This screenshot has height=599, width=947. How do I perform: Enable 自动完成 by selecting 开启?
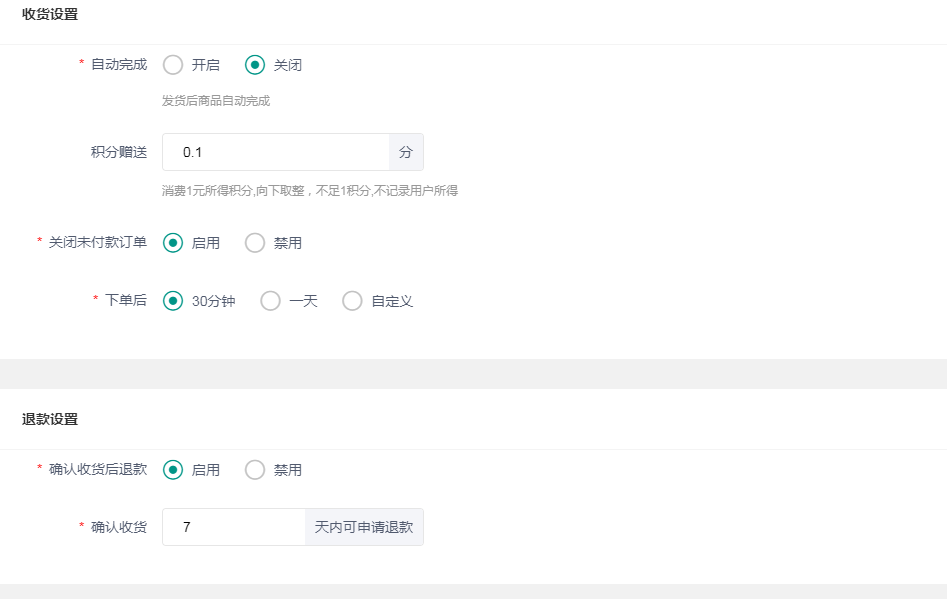[173, 65]
